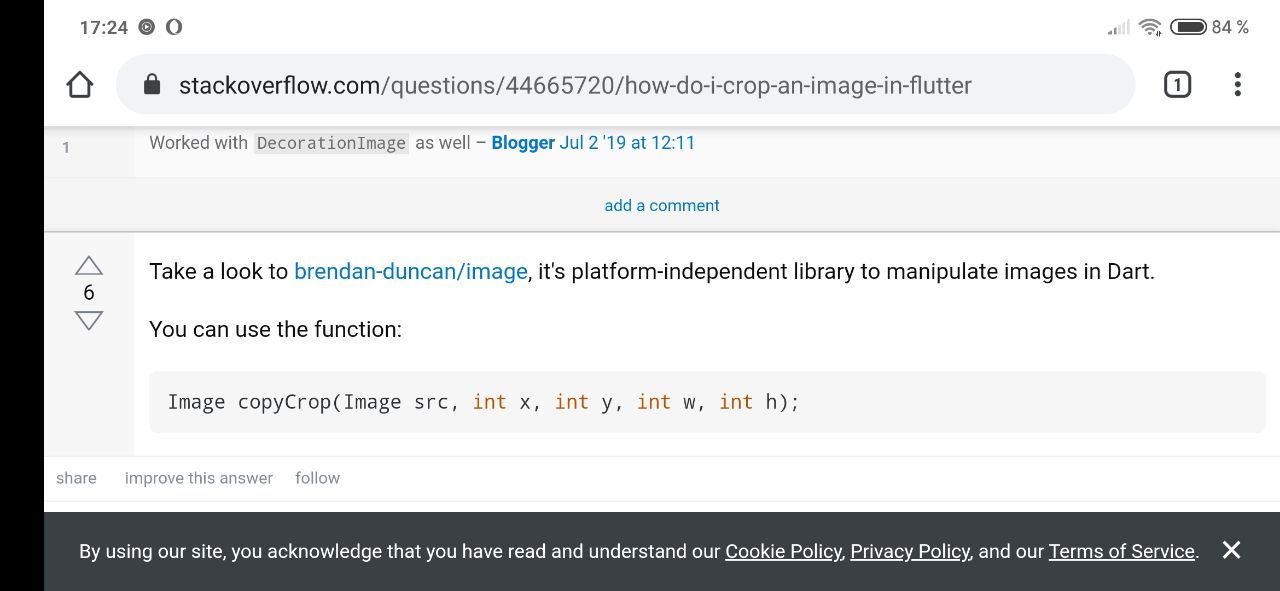Dismiss the cookie policy banner
The width and height of the screenshot is (1280, 591).
pyautogui.click(x=1231, y=550)
